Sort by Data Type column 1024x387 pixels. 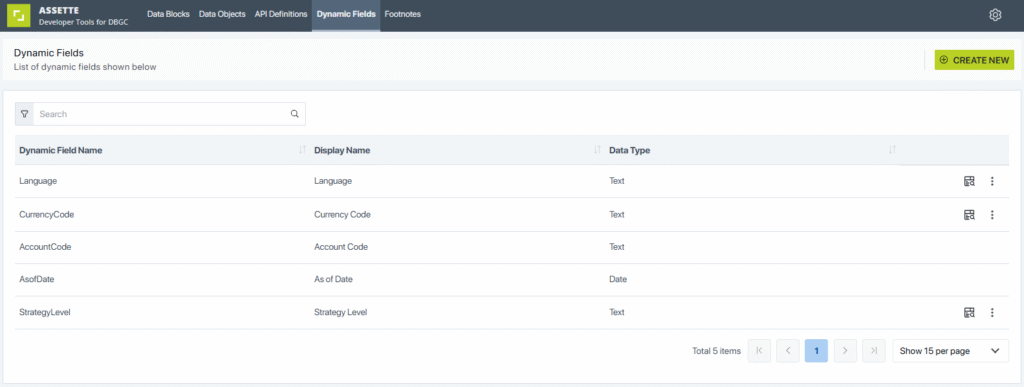[892, 150]
